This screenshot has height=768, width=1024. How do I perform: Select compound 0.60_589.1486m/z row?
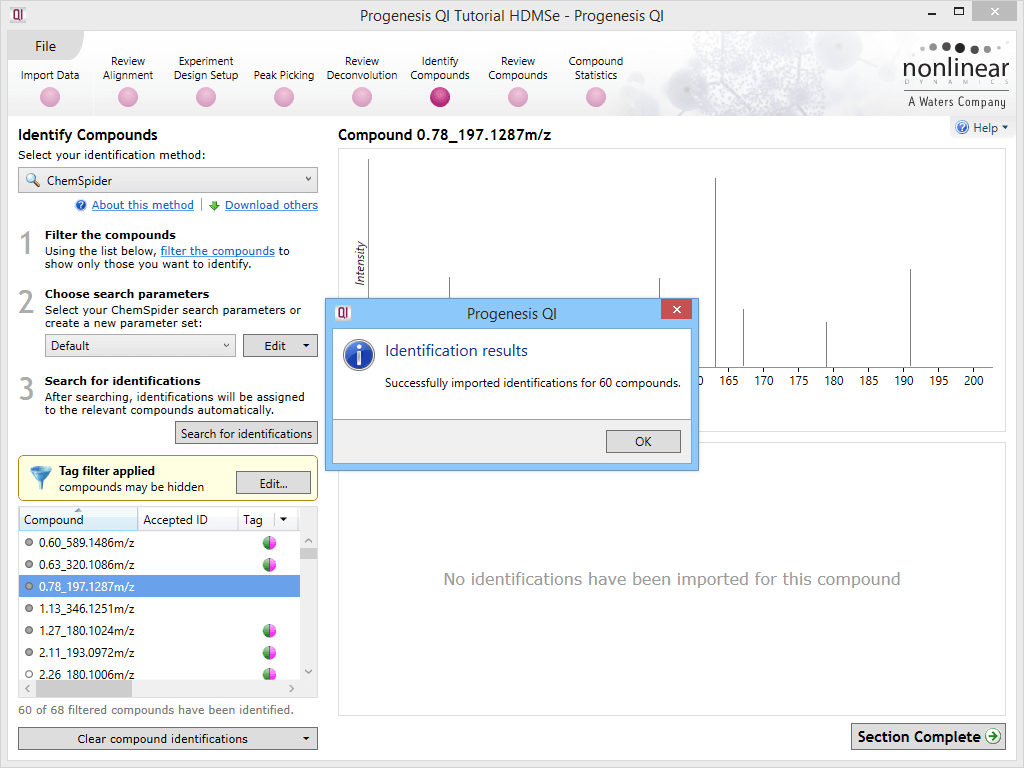tap(159, 543)
